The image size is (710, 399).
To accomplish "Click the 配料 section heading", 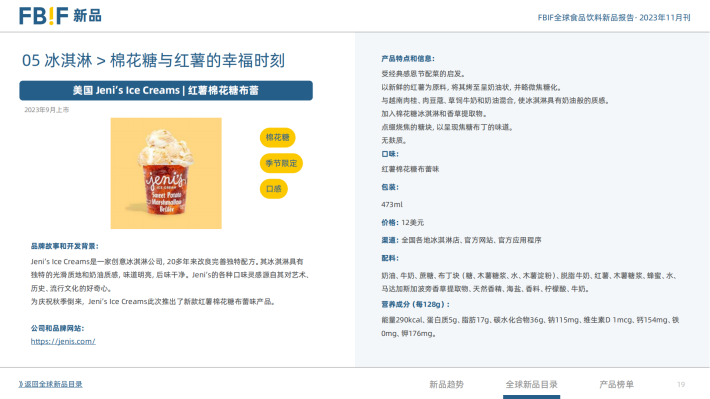I will click(390, 258).
